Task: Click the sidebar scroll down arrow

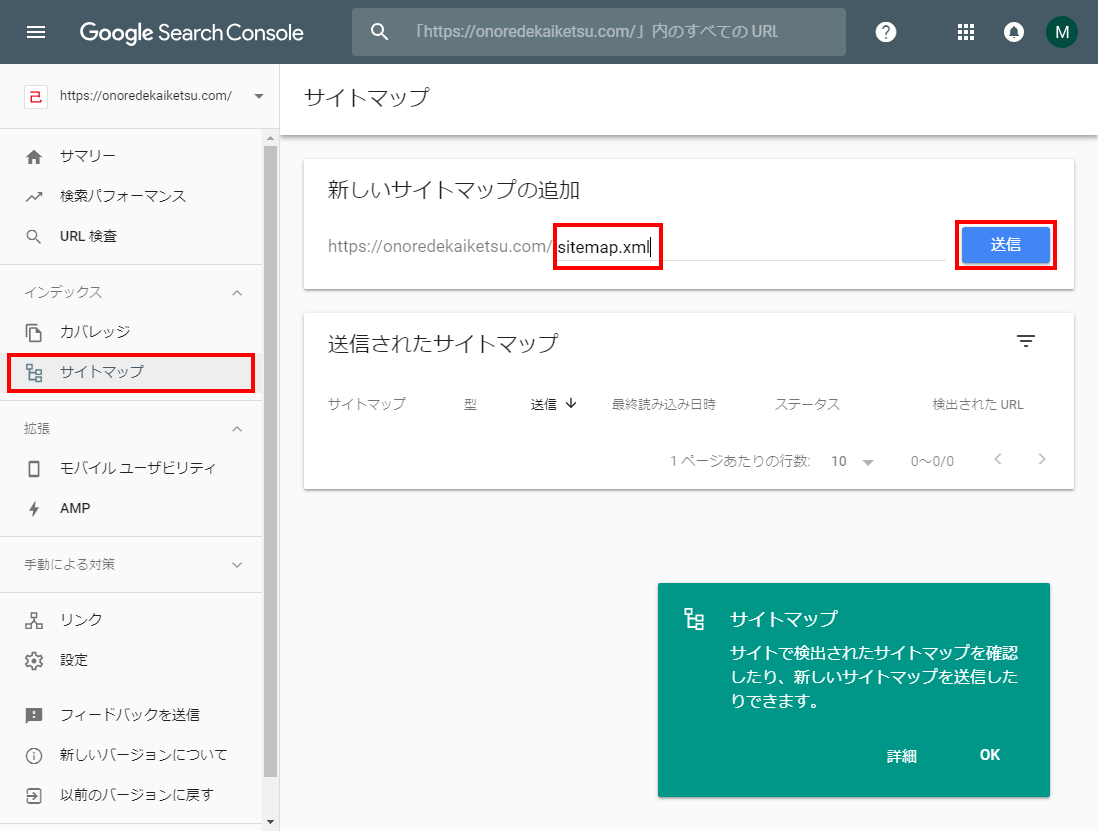Action: point(270,823)
